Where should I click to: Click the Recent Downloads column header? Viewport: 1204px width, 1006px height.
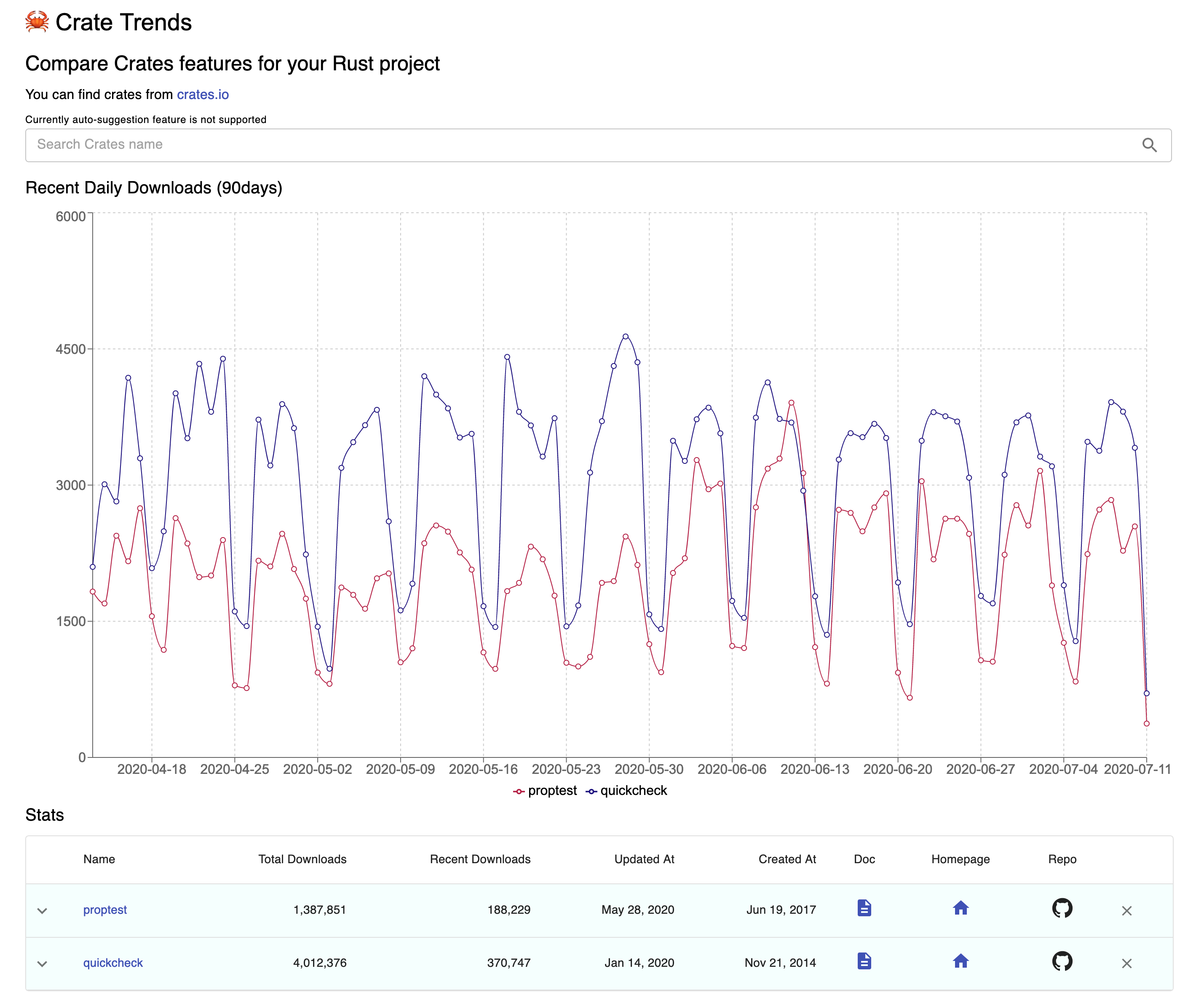480,859
